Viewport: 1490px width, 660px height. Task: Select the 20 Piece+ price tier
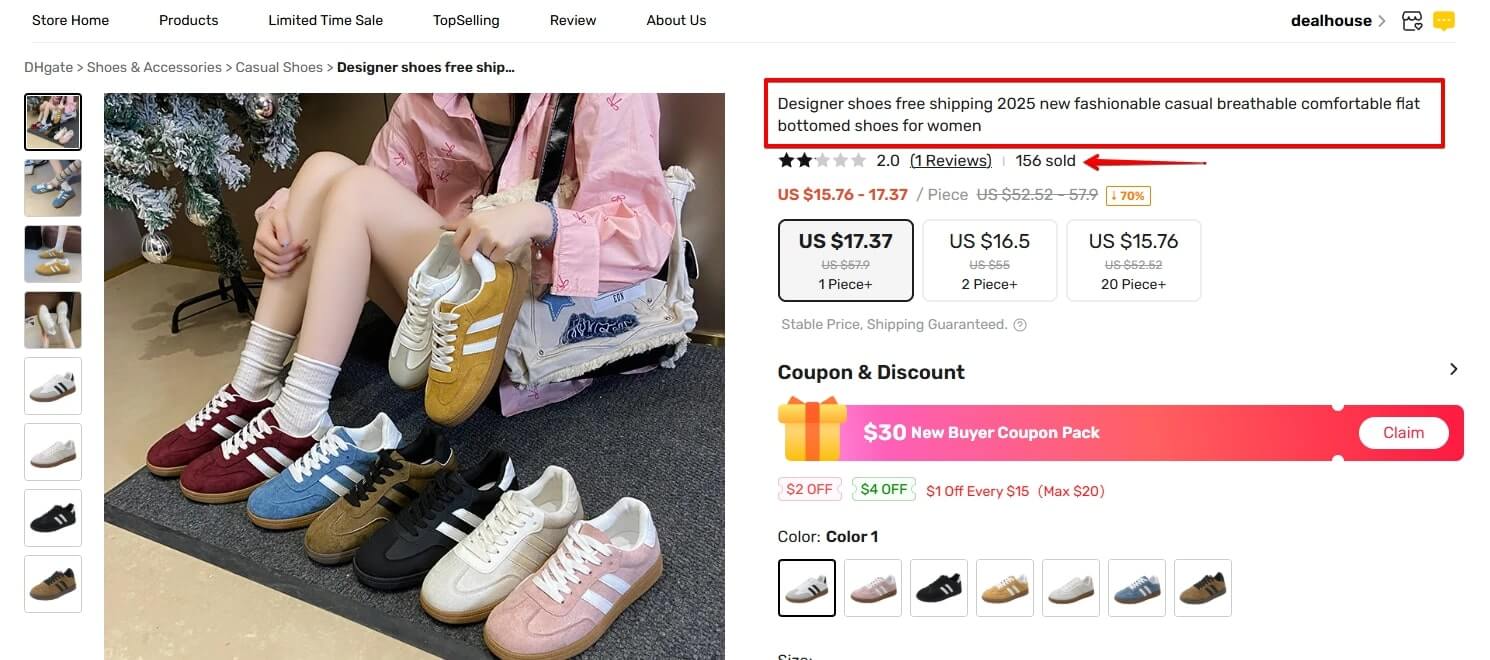(x=1134, y=260)
